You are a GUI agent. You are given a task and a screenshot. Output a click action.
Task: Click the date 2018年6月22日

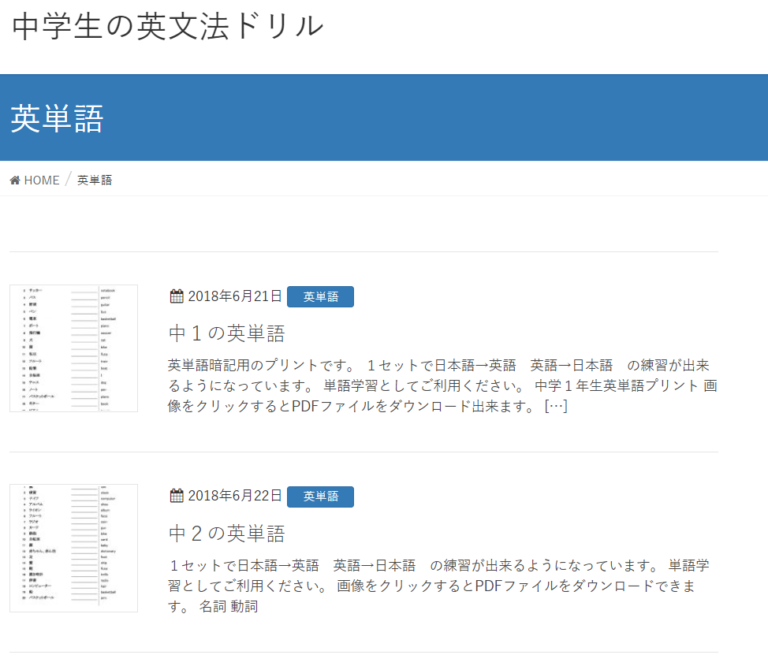coord(235,496)
